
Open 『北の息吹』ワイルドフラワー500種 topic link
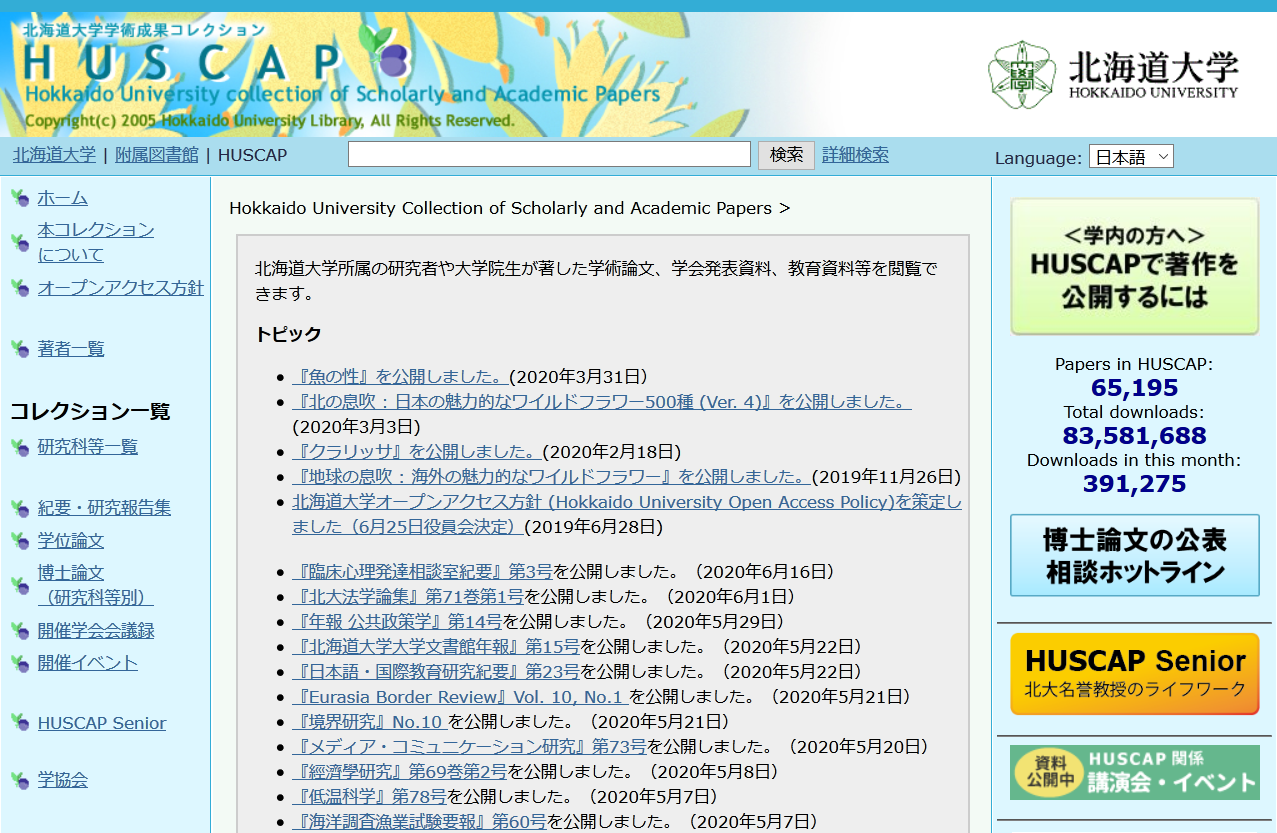[601, 402]
